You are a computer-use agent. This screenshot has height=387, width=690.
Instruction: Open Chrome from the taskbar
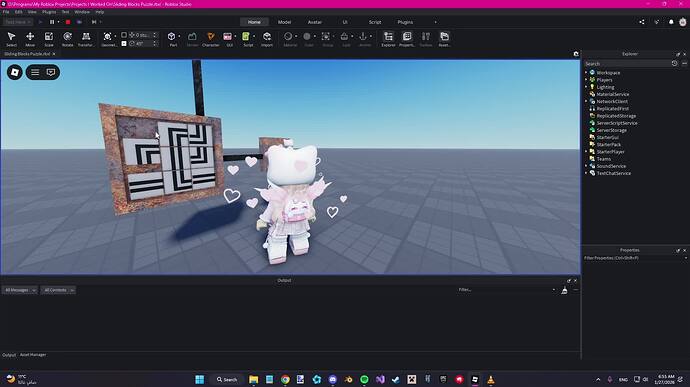pos(285,380)
